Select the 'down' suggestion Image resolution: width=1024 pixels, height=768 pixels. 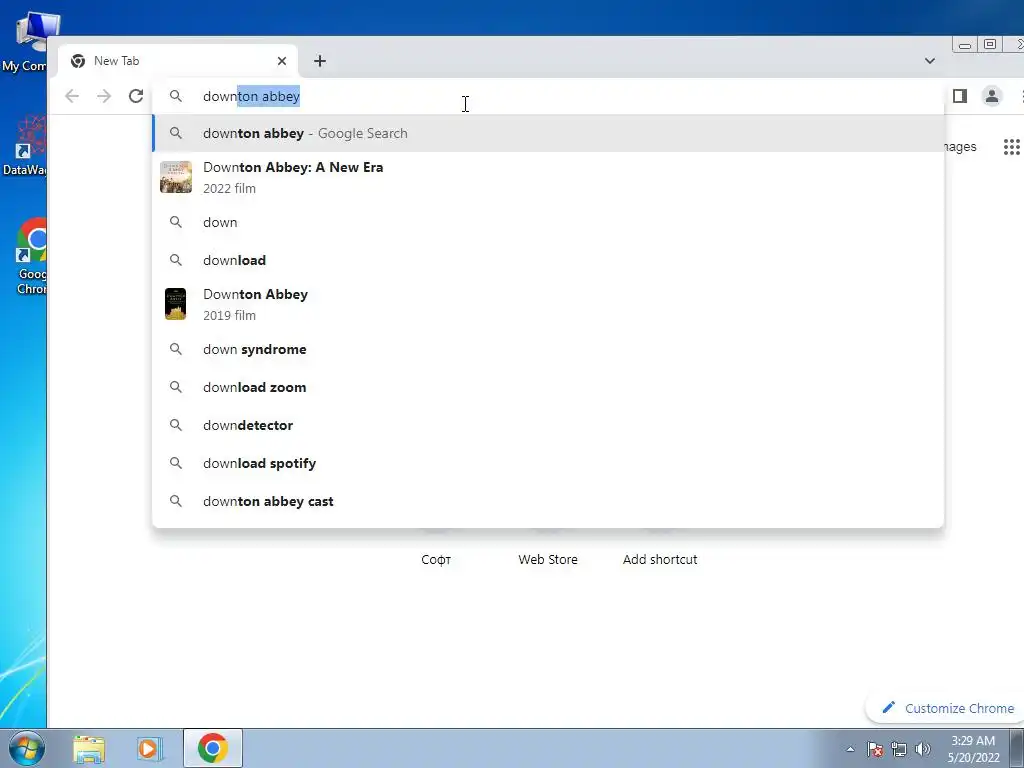click(x=548, y=222)
